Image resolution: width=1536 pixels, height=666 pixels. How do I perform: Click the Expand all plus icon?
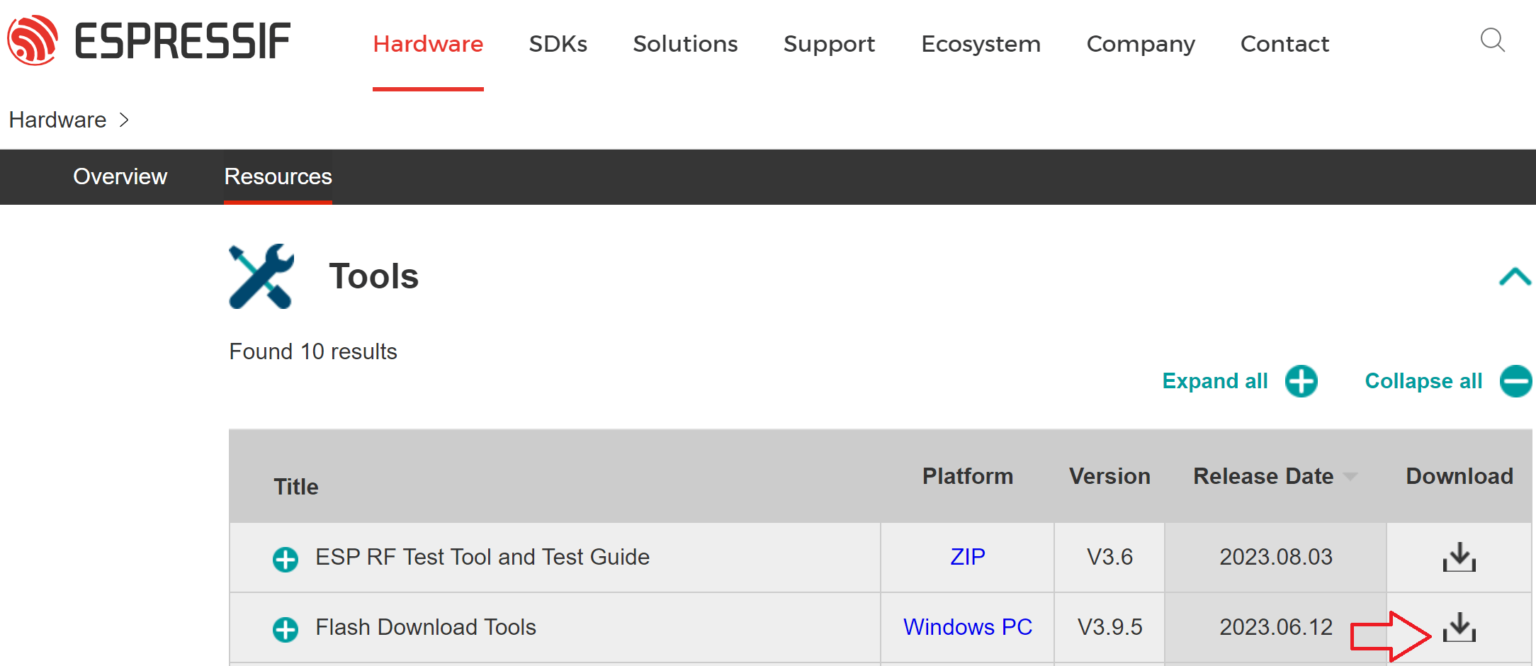pos(1301,381)
